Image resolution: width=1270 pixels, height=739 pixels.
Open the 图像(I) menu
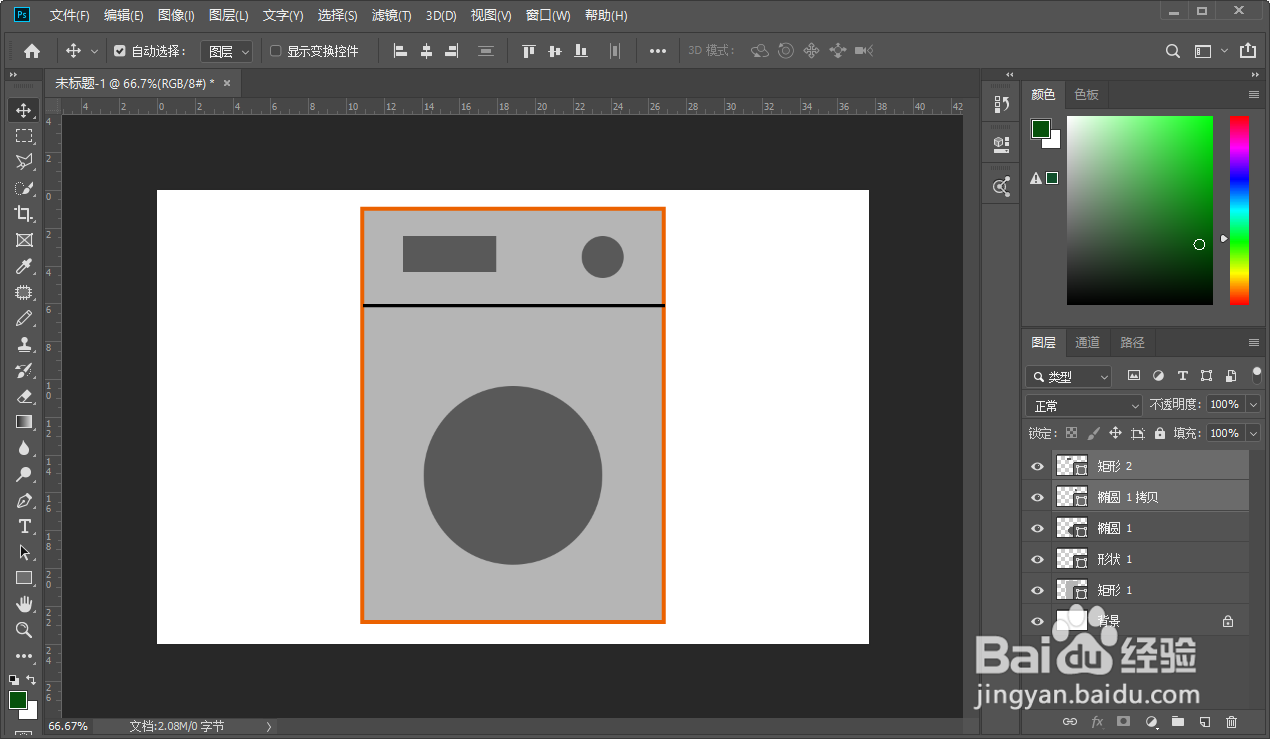176,15
